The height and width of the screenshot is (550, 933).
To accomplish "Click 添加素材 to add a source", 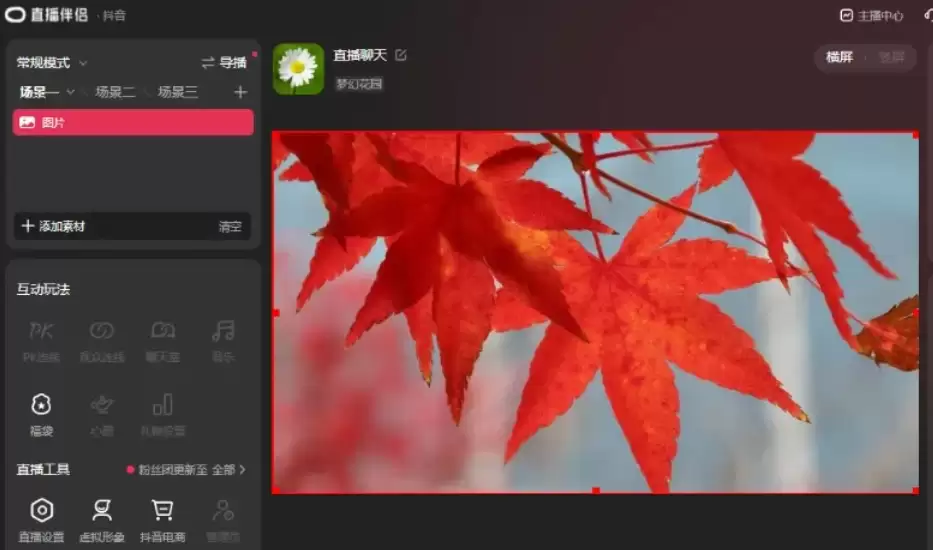I will point(54,226).
